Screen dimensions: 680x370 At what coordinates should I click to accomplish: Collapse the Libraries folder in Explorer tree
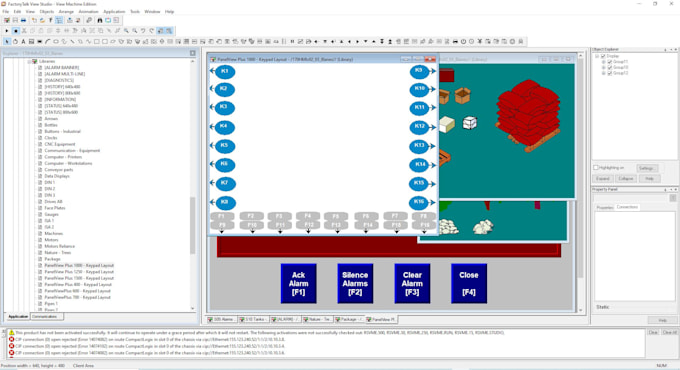coord(29,62)
